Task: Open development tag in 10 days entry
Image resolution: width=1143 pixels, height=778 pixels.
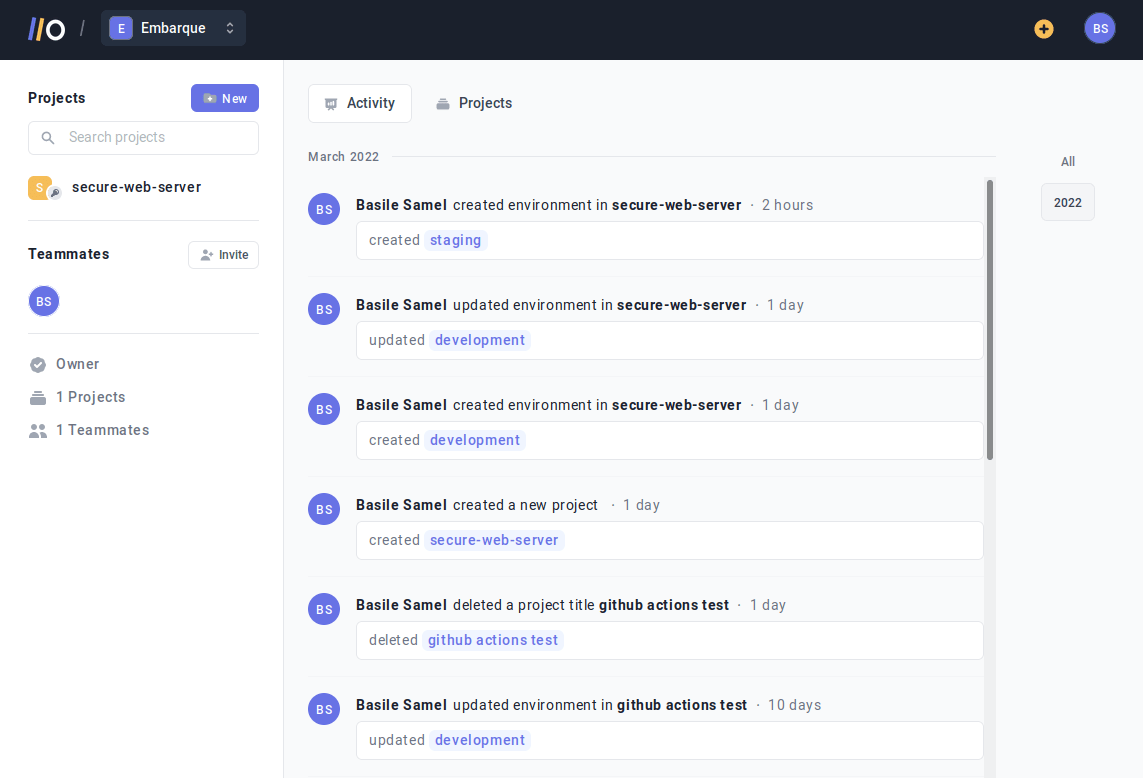Action: [480, 740]
